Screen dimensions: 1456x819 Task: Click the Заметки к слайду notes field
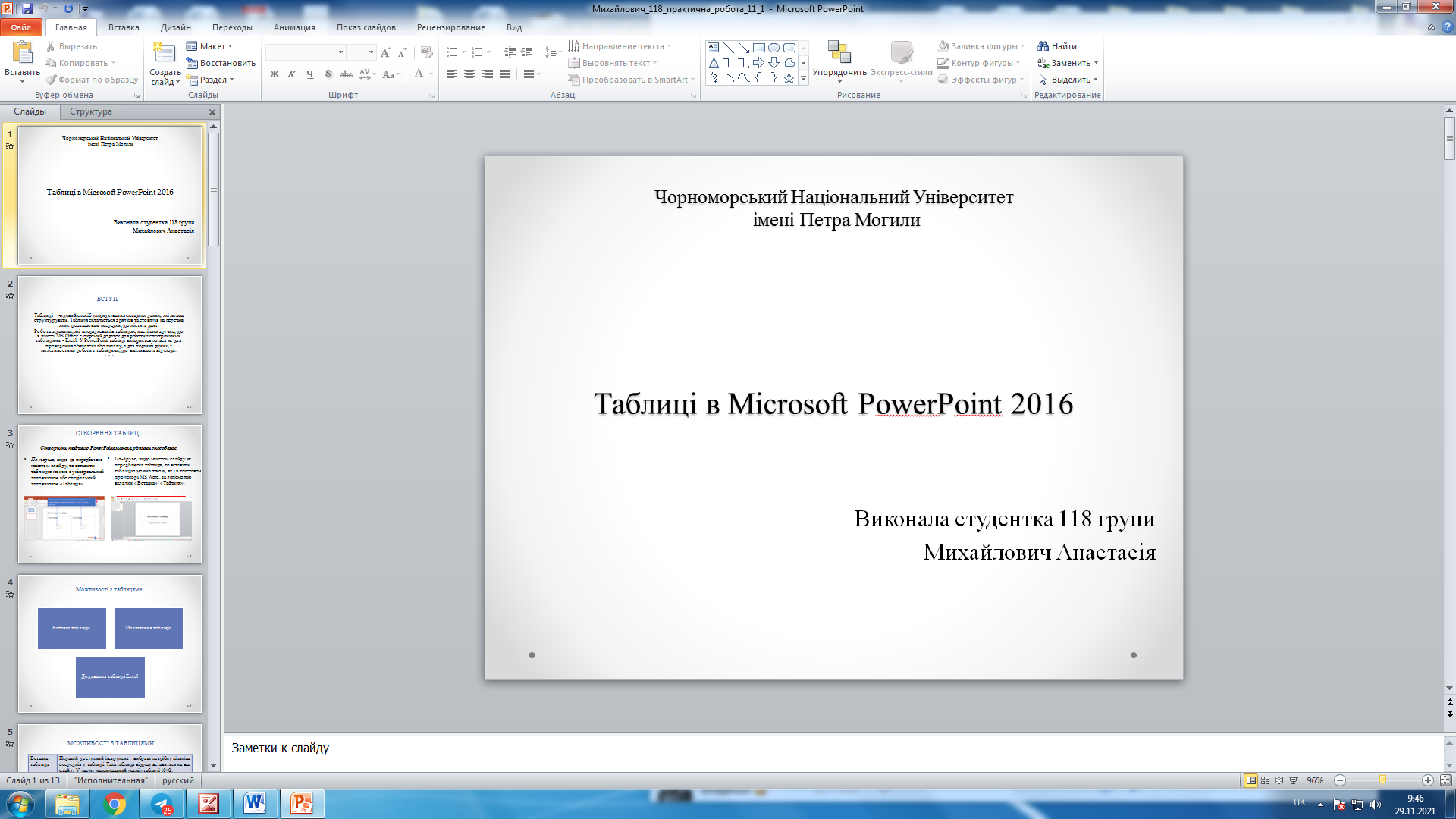point(833,752)
